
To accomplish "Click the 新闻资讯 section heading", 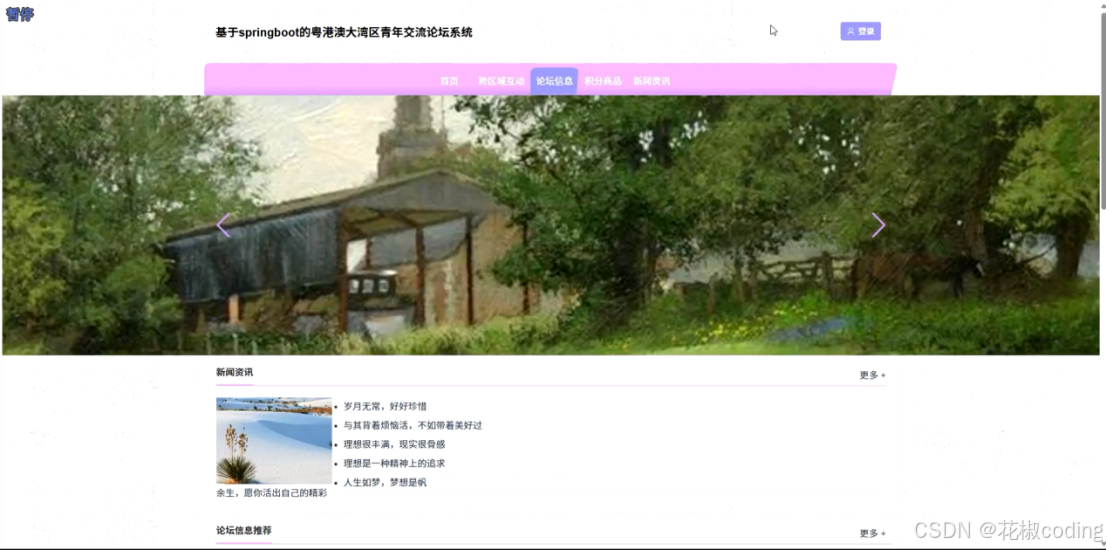I will pyautogui.click(x=234, y=372).
